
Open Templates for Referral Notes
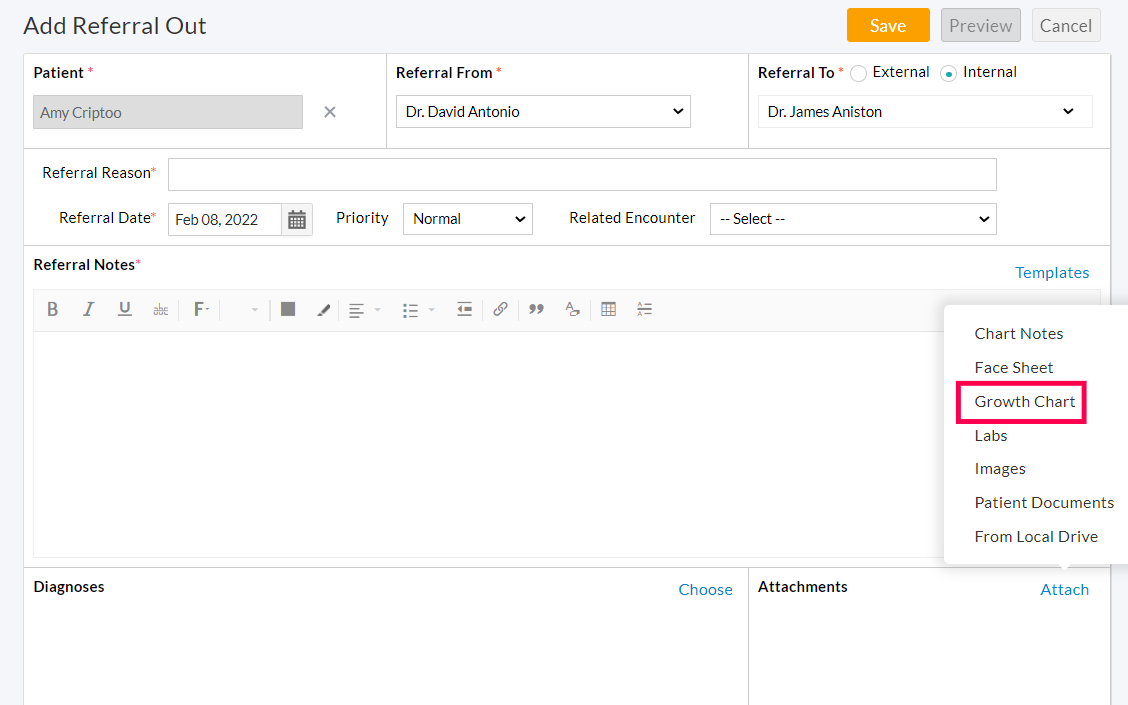point(1052,272)
